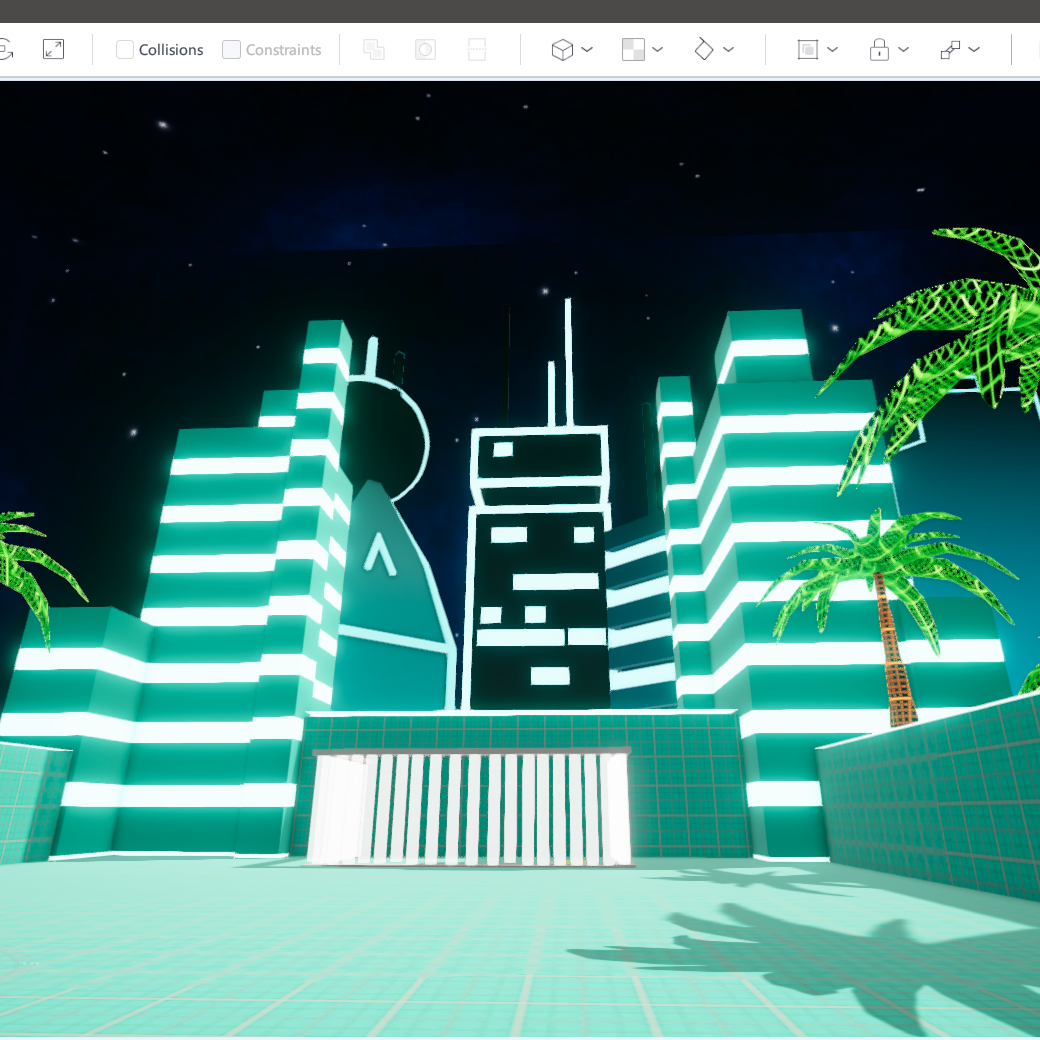Toggle the Constraints checkbox
Screen dimensions: 1040x1040
click(231, 50)
